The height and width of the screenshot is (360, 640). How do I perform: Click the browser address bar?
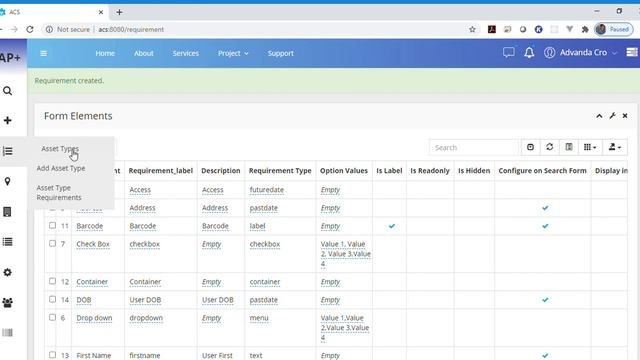261,29
